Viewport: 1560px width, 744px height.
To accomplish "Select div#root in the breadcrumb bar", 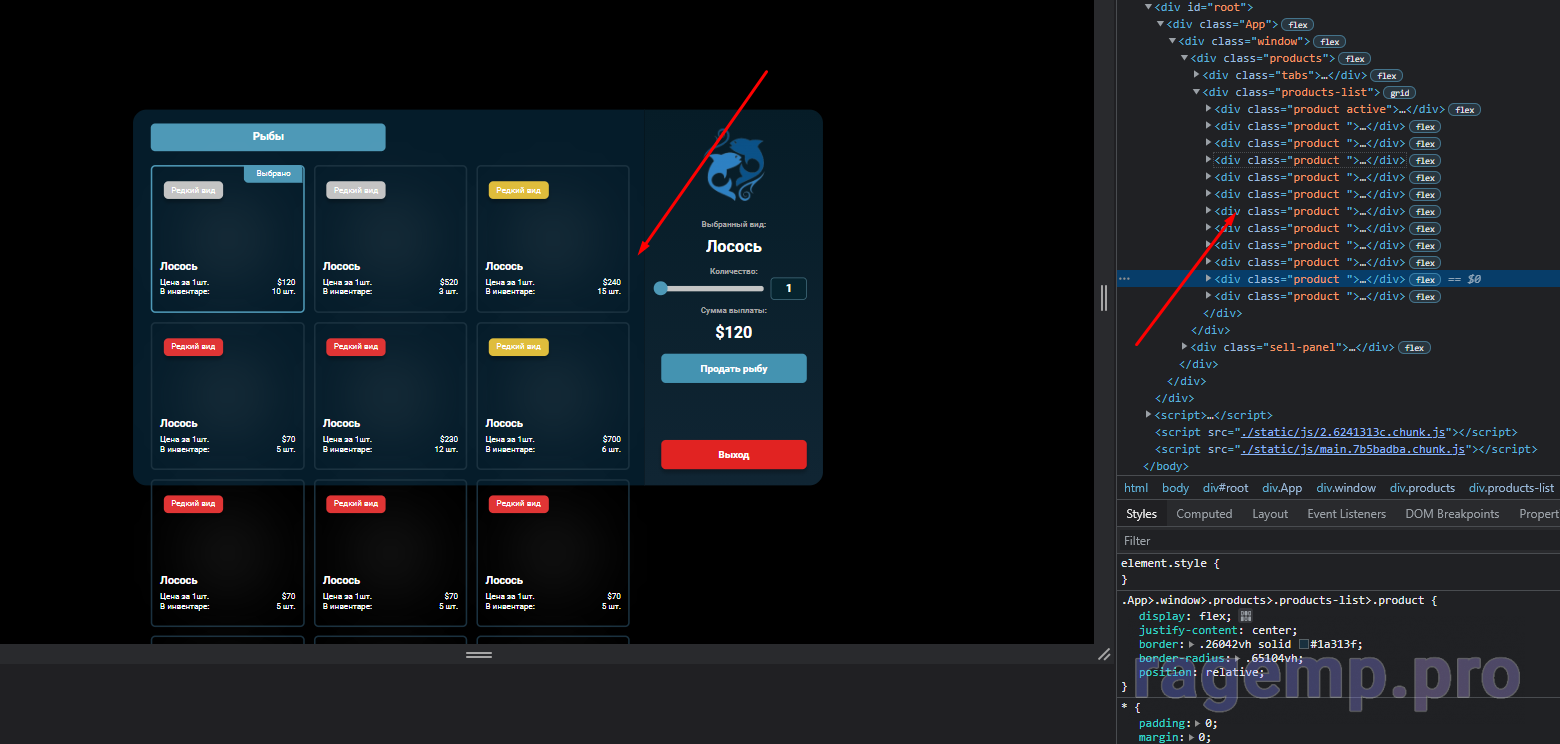I will 1225,488.
